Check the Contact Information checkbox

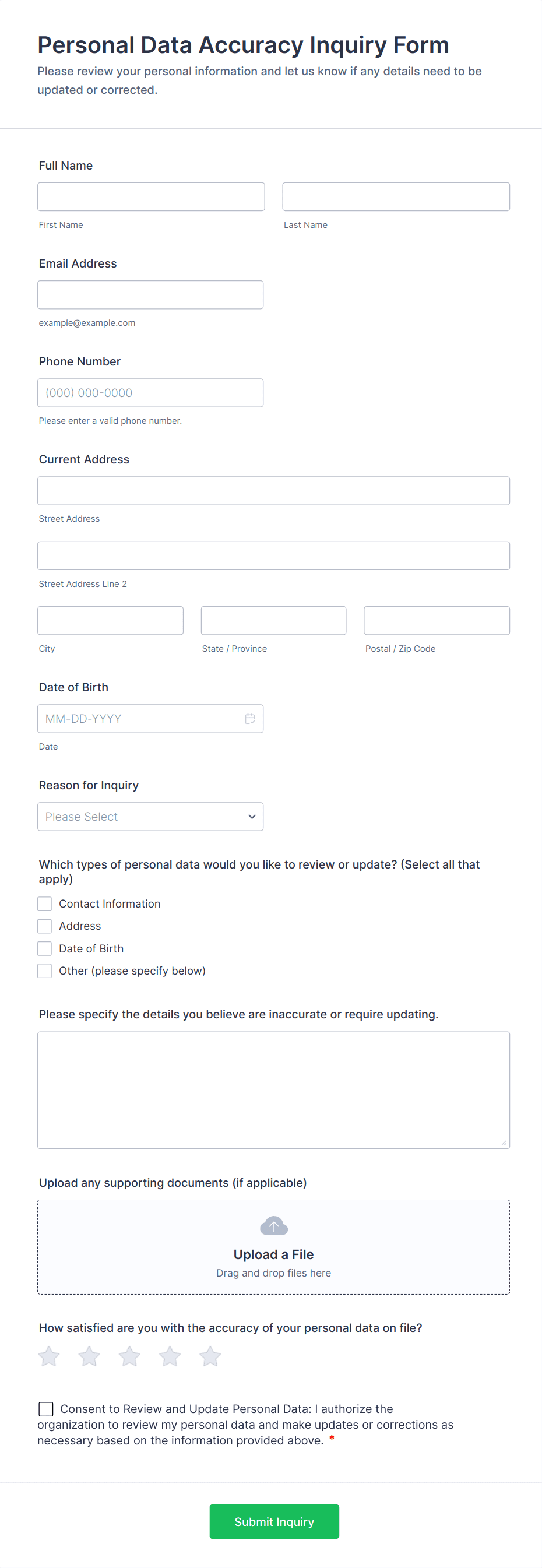coord(44,903)
